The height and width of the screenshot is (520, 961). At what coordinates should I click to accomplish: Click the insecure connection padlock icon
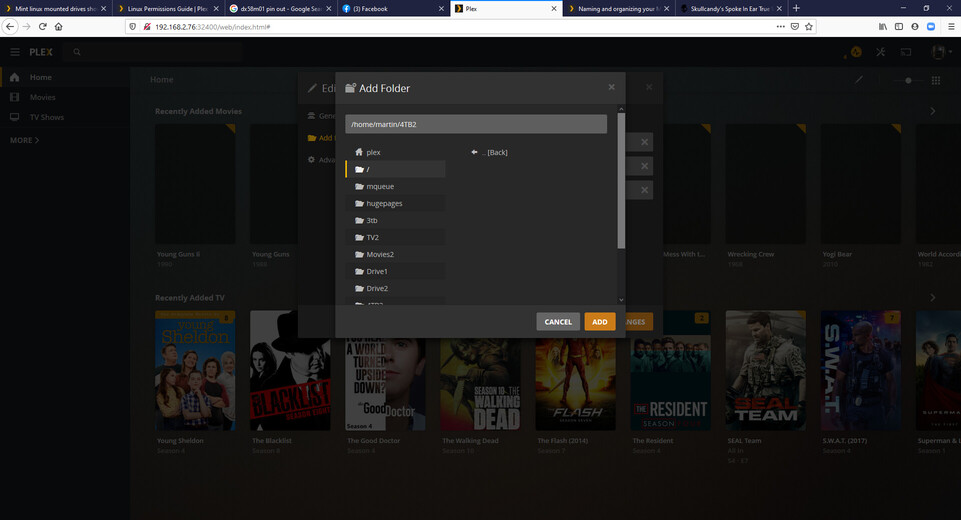pyautogui.click(x=146, y=26)
